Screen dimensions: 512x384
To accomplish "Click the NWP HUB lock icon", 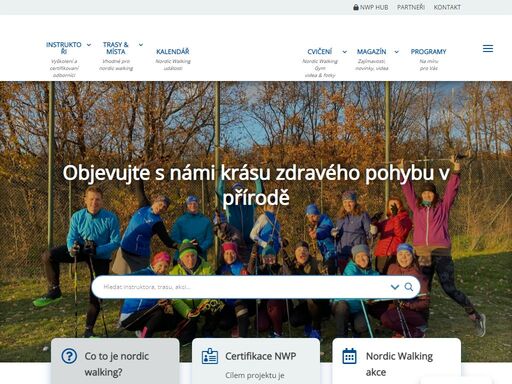I will tap(356, 7).
